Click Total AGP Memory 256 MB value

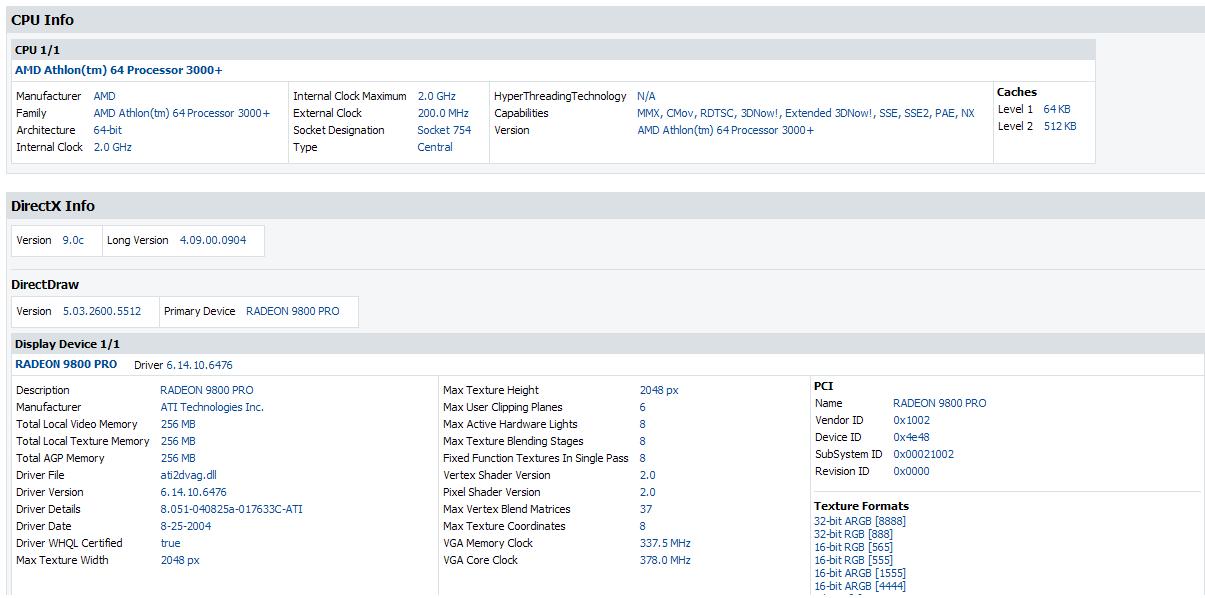click(178, 458)
